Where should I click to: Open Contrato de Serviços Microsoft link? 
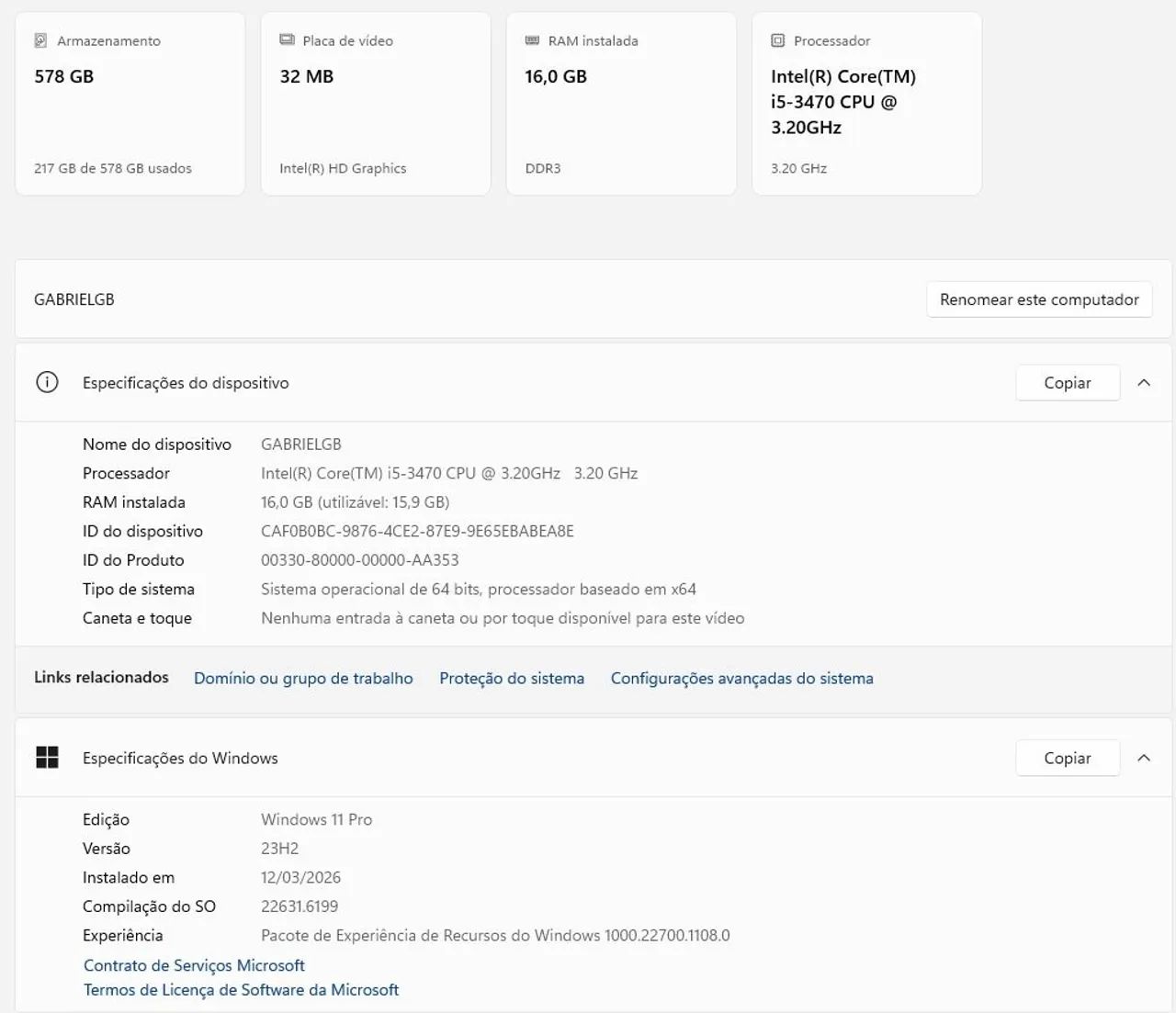pyautogui.click(x=194, y=965)
